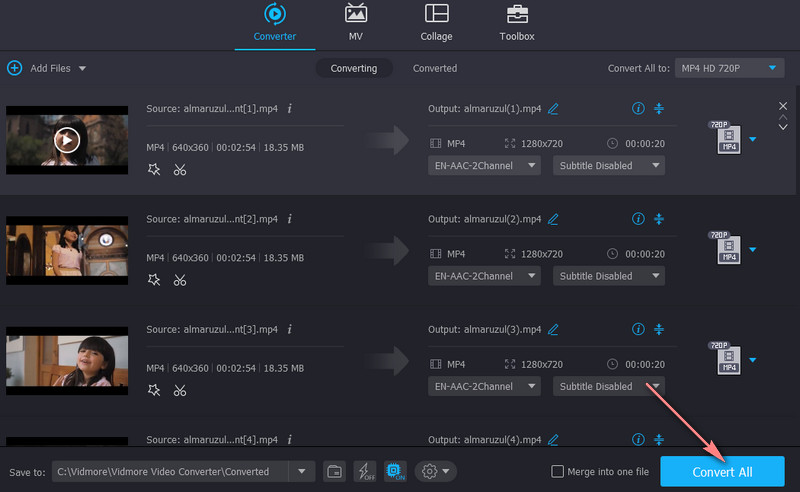Image resolution: width=800 pixels, height=492 pixels.
Task: Expand the Subtitle Disabled dropdown for the second video
Action: [609, 276]
